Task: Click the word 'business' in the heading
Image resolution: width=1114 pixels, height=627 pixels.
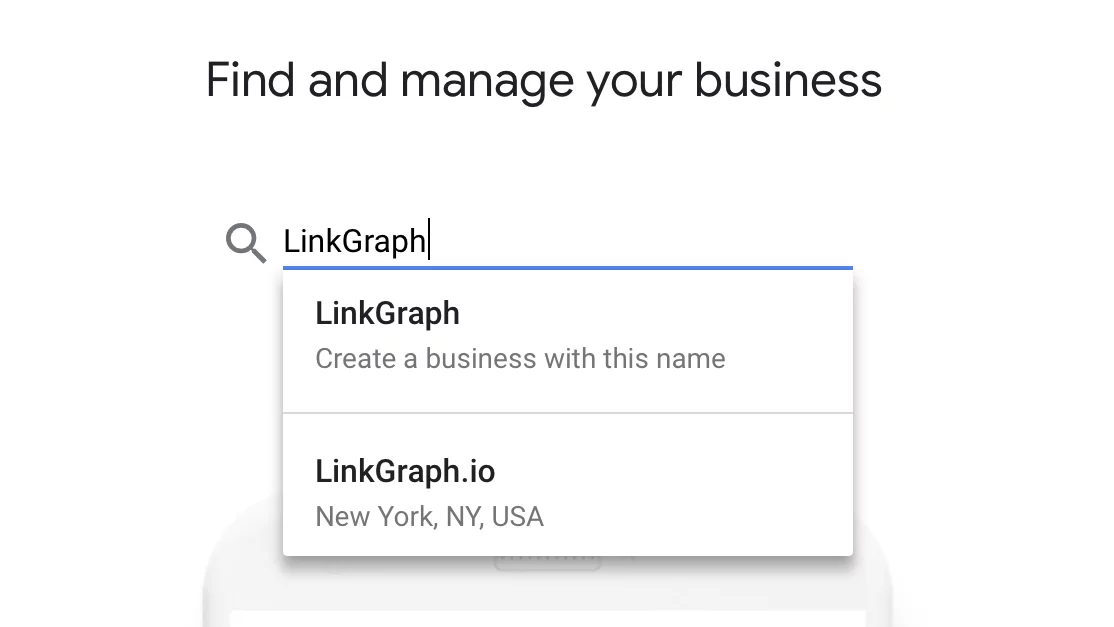Action: click(x=788, y=80)
